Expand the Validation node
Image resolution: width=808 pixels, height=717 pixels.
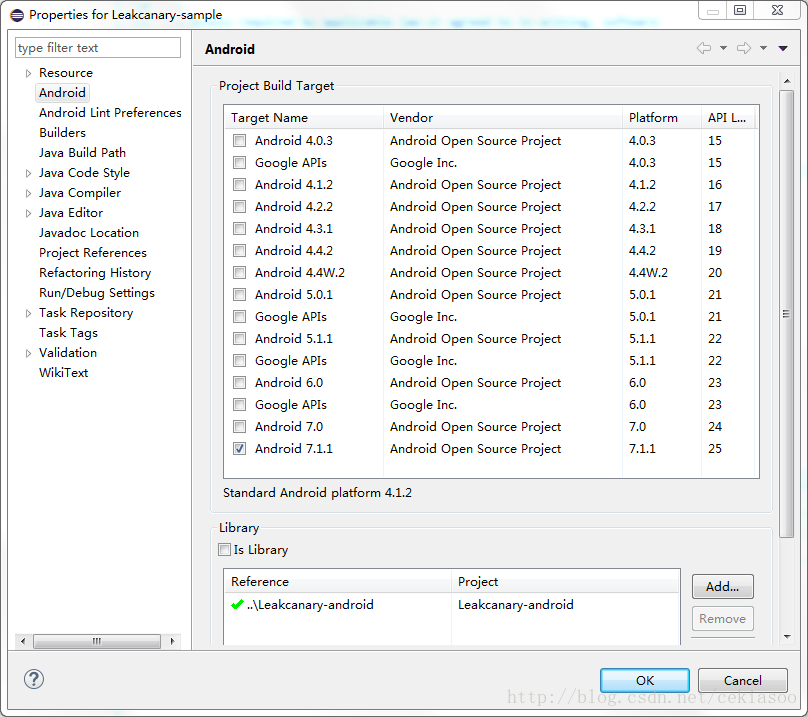pyautogui.click(x=28, y=353)
